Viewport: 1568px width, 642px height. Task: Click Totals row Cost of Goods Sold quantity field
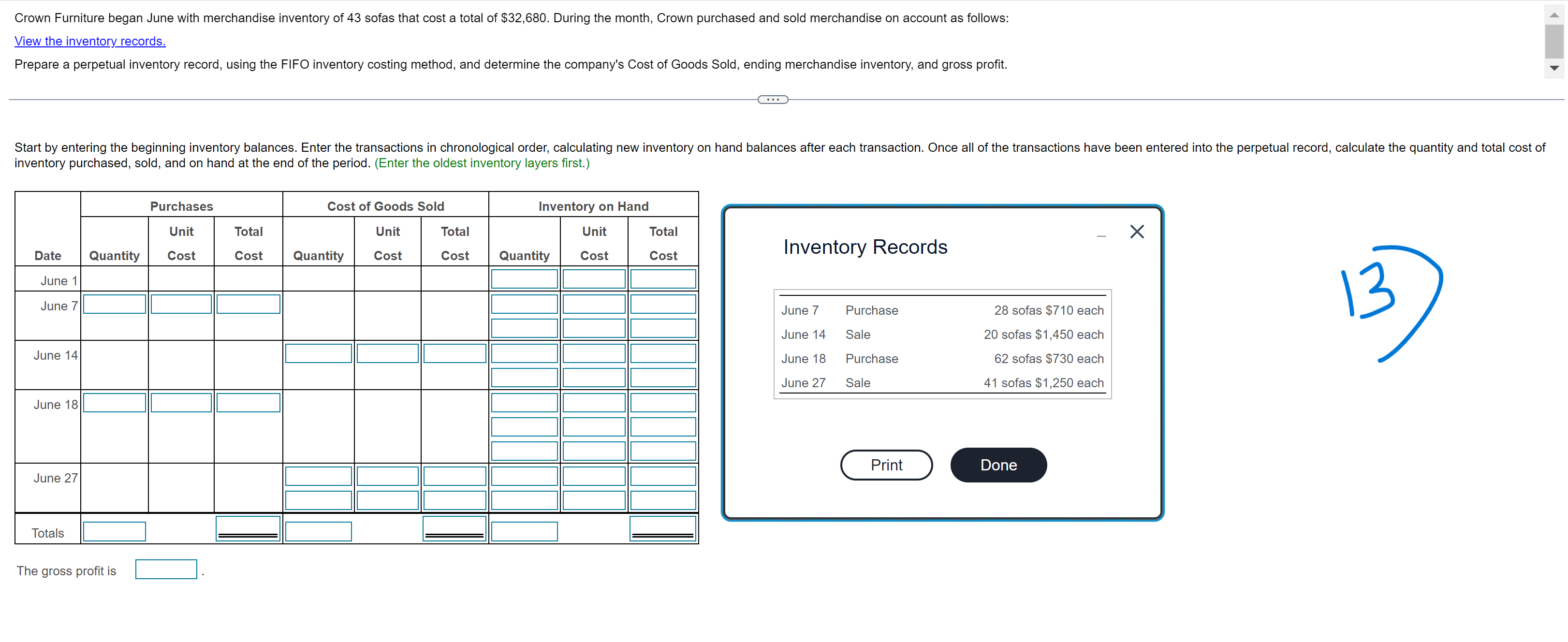pyautogui.click(x=318, y=531)
